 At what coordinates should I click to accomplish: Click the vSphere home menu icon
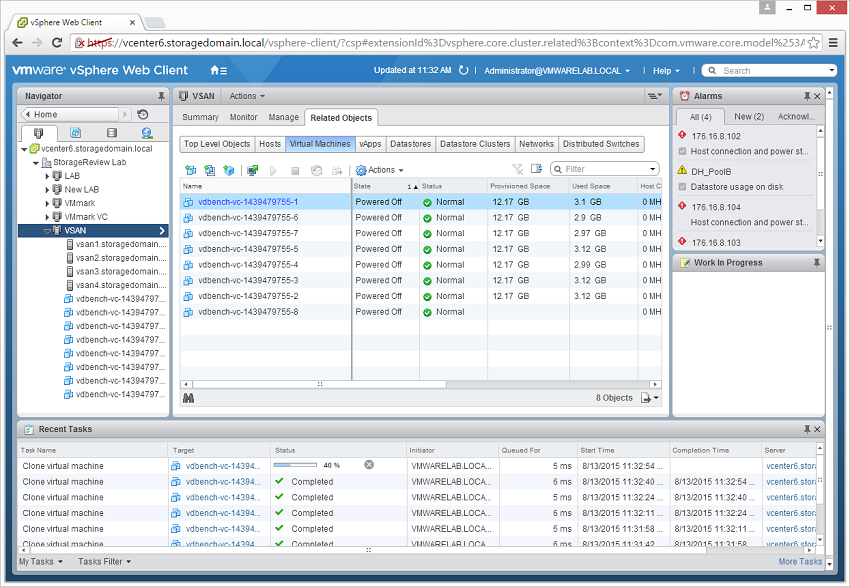(218, 71)
